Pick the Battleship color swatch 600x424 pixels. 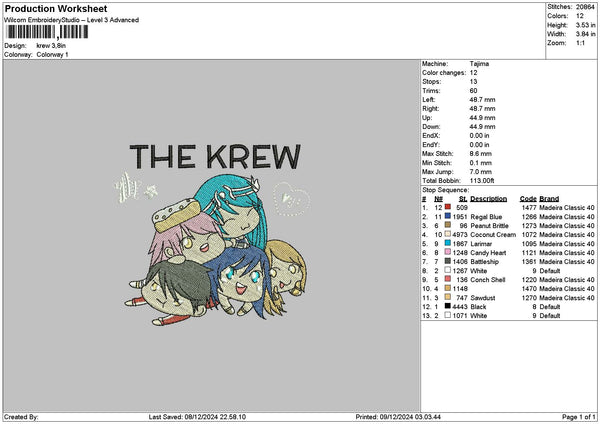(448, 261)
